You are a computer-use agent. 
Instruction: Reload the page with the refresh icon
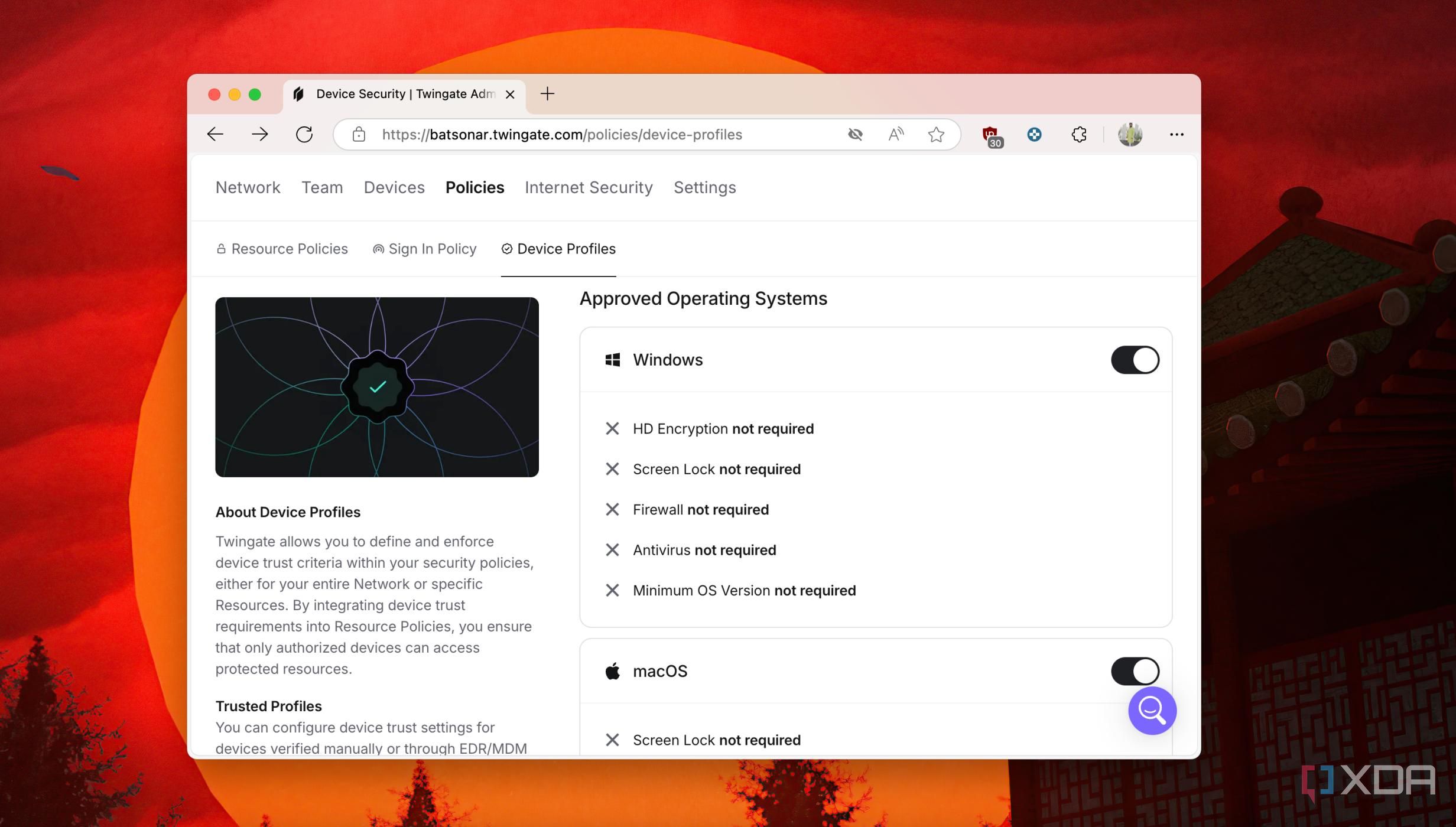(x=304, y=134)
